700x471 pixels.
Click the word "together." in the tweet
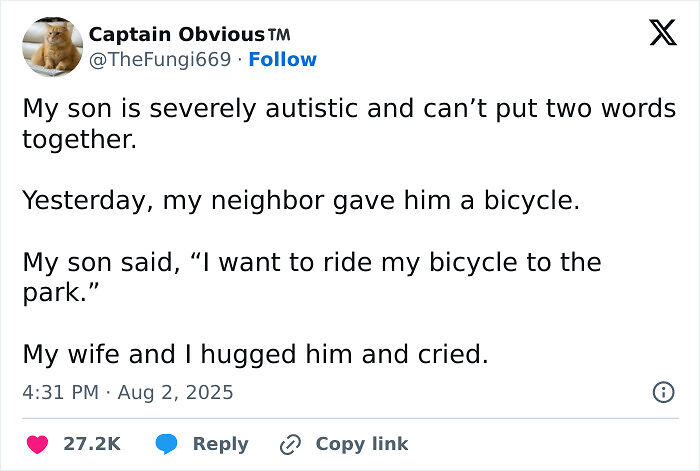(78, 138)
